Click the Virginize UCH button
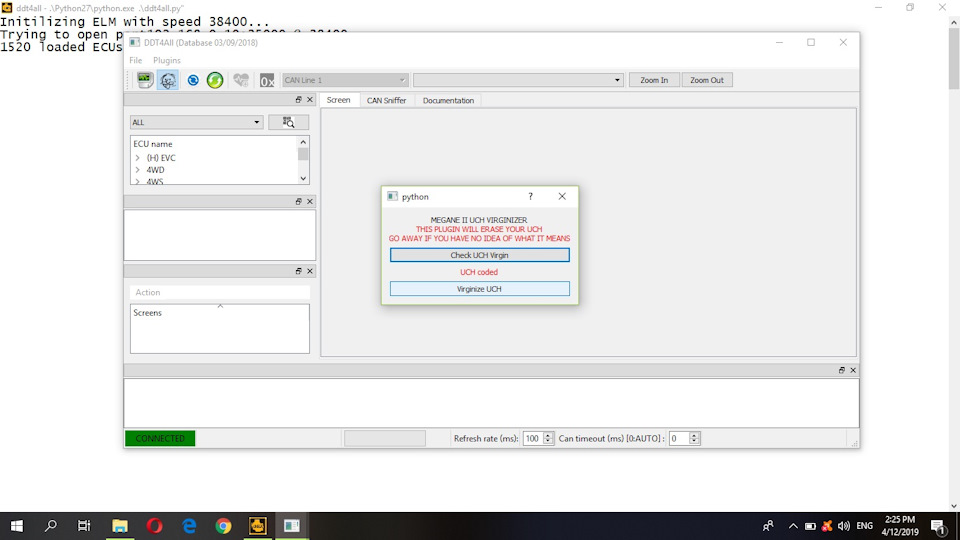960x540 pixels. [x=479, y=288]
